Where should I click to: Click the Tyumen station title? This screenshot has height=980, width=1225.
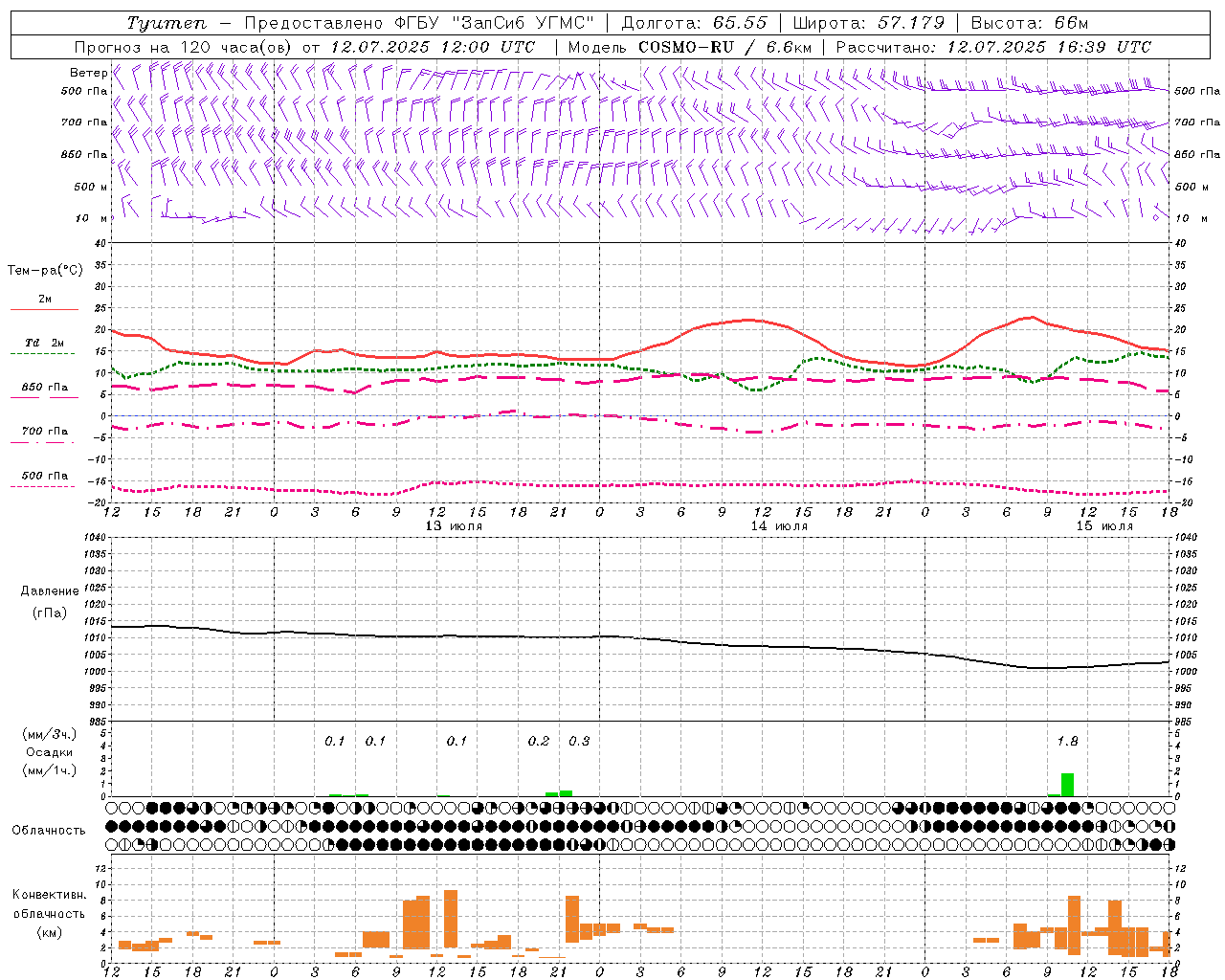coord(167,23)
